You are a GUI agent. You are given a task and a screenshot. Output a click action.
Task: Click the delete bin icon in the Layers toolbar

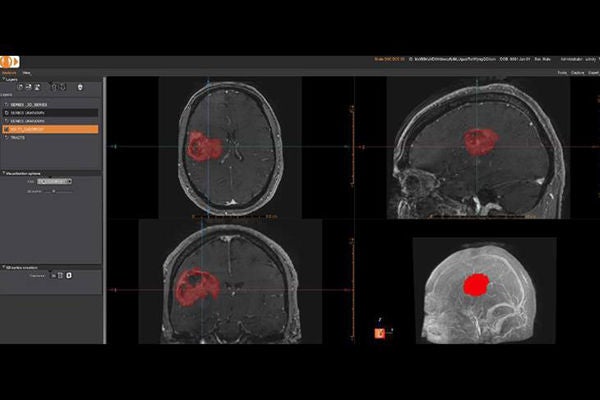80,87
